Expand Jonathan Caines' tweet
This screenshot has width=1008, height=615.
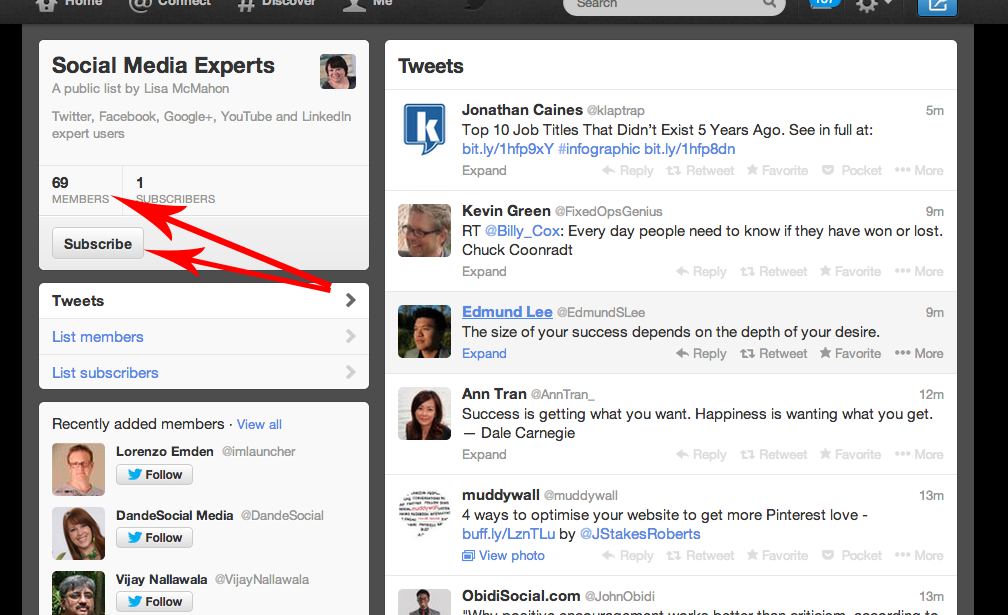pos(484,170)
